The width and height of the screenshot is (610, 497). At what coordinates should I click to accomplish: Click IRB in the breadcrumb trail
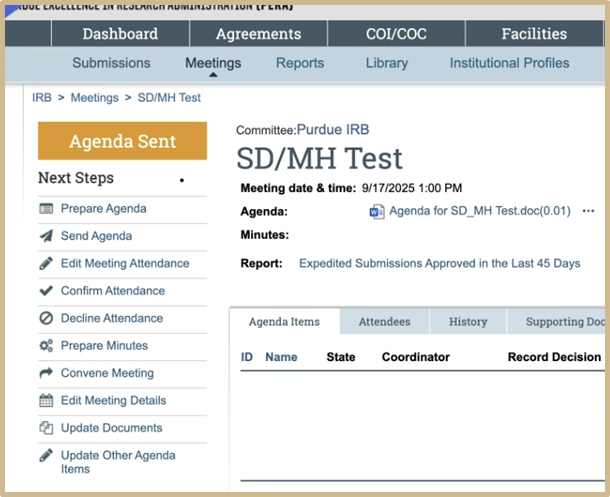coord(42,98)
